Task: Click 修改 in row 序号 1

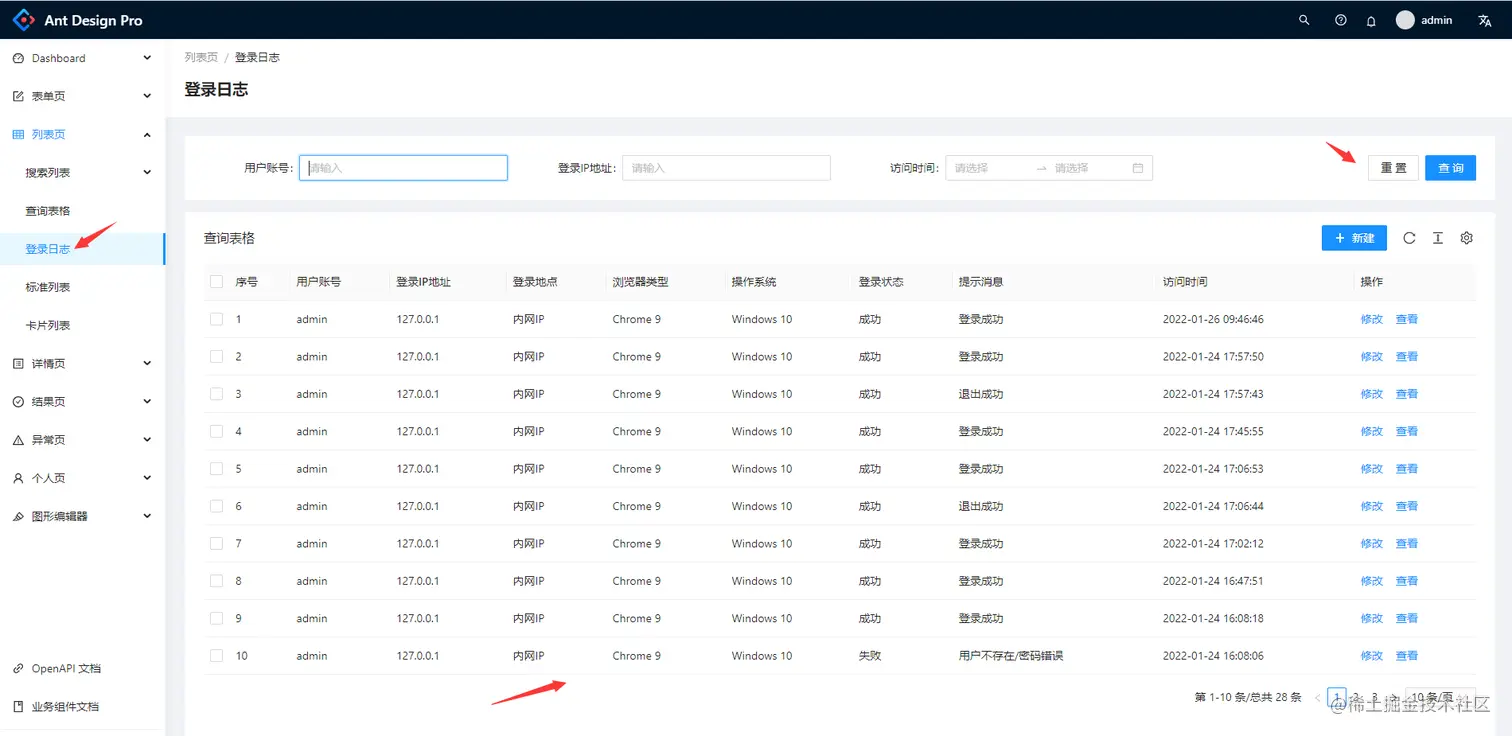Action: coord(1372,319)
